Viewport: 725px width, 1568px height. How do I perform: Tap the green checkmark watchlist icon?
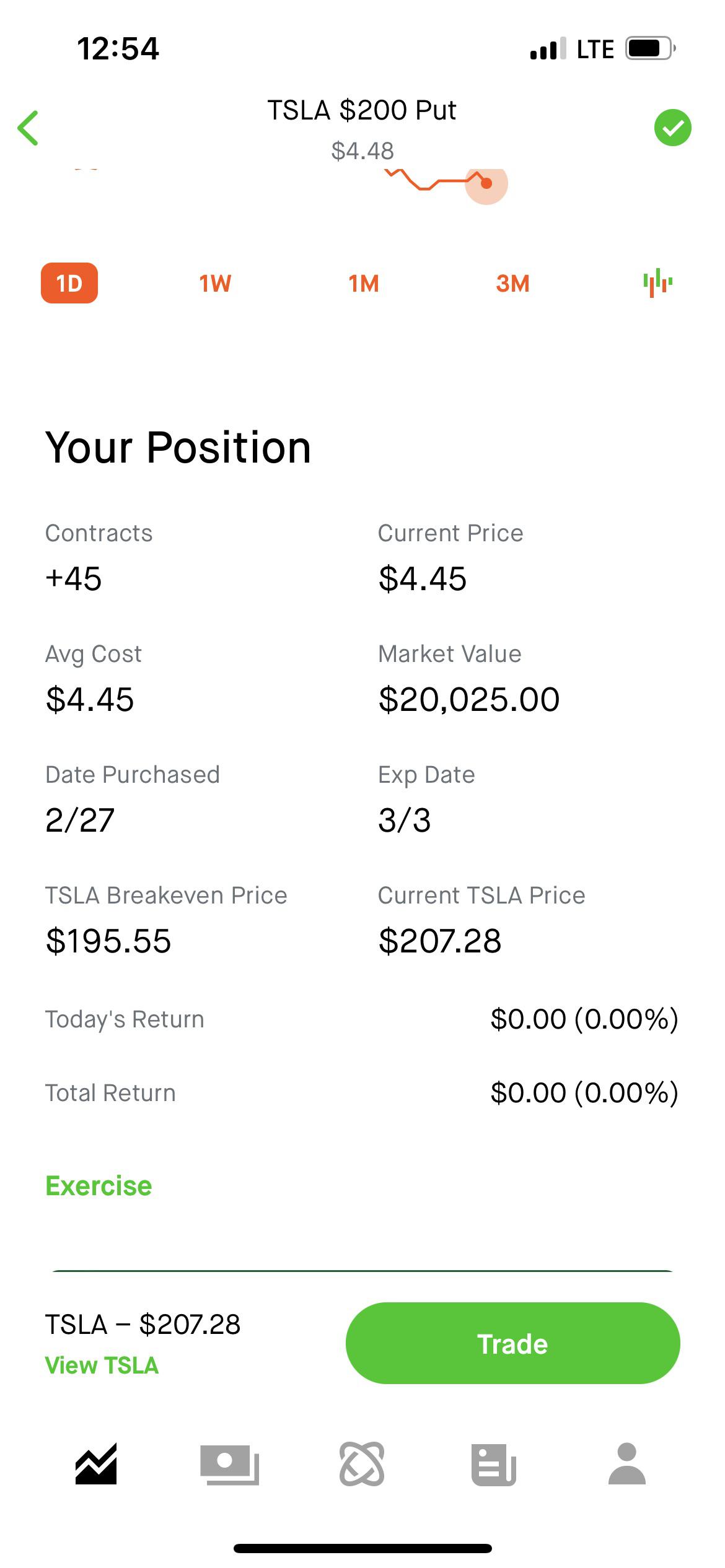coord(672,128)
